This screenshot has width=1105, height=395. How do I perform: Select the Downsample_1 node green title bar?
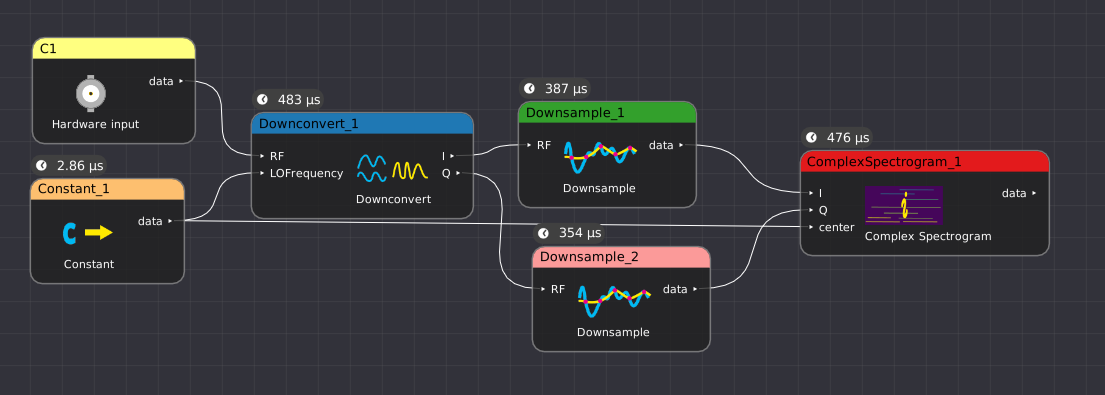607,113
